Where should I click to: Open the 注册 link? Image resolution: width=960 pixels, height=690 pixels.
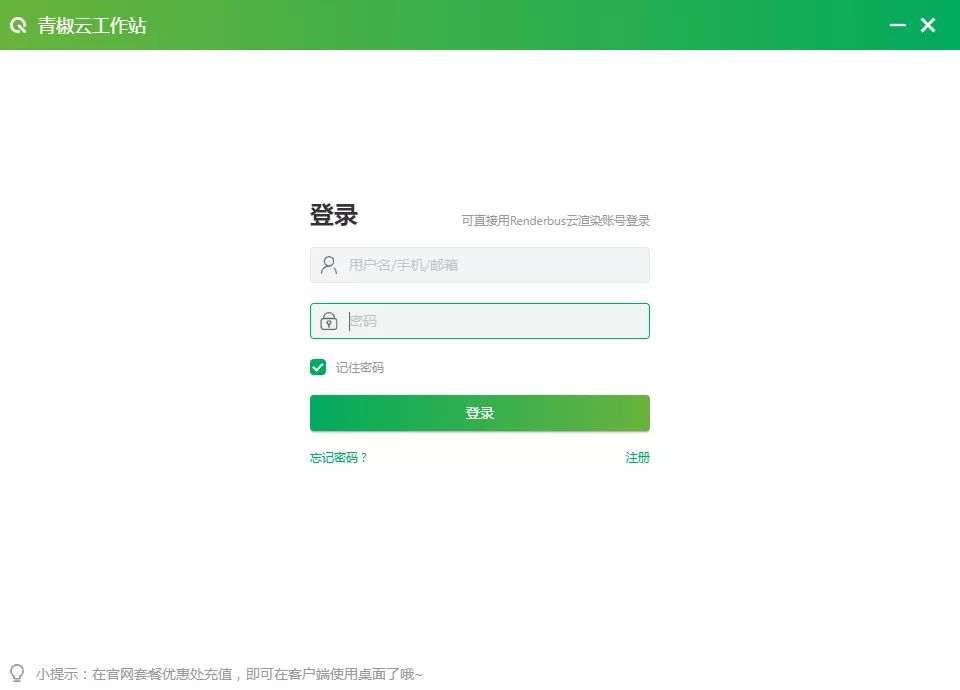[637, 457]
